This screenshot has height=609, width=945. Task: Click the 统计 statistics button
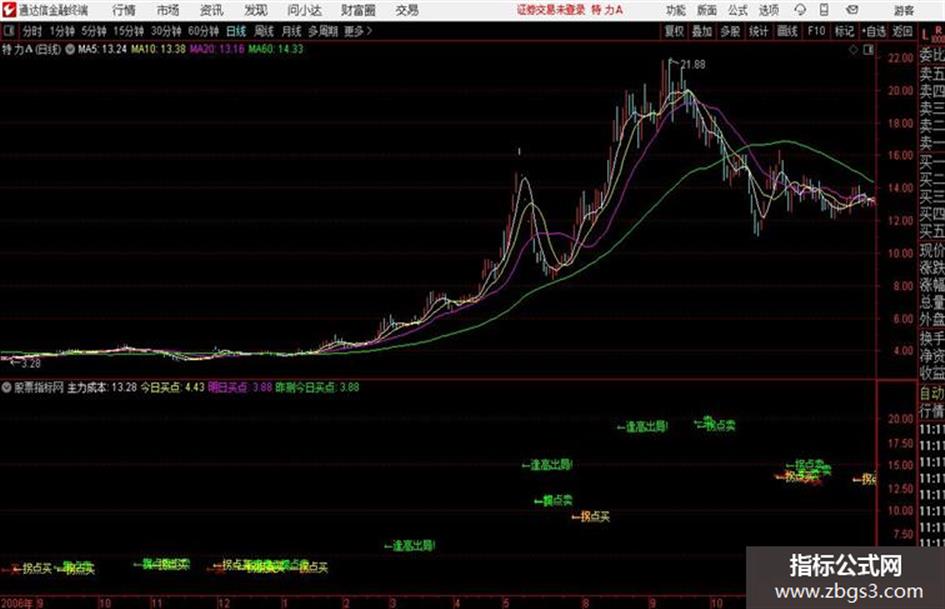click(x=758, y=31)
